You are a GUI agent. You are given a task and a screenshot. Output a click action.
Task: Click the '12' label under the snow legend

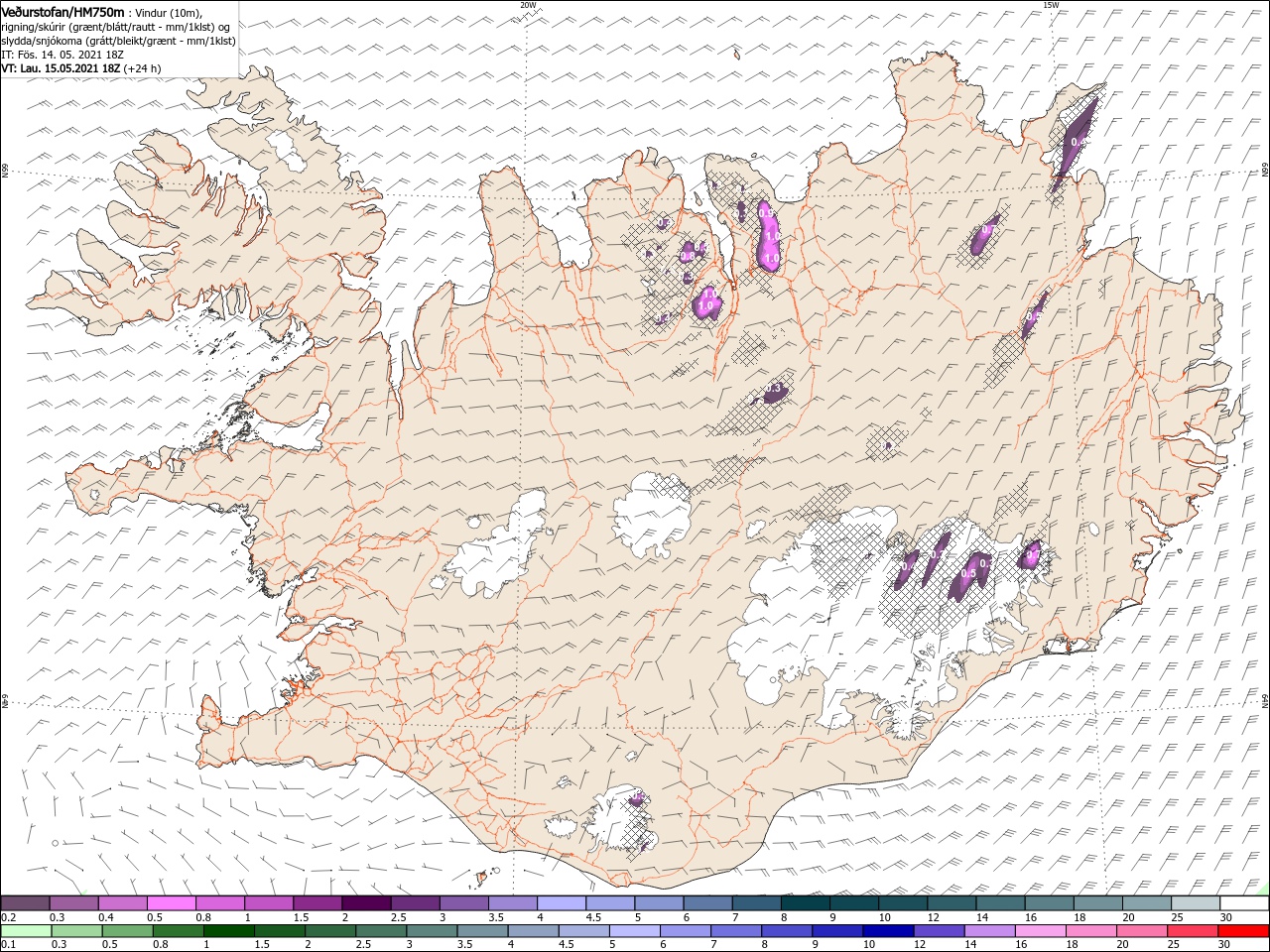click(x=934, y=917)
